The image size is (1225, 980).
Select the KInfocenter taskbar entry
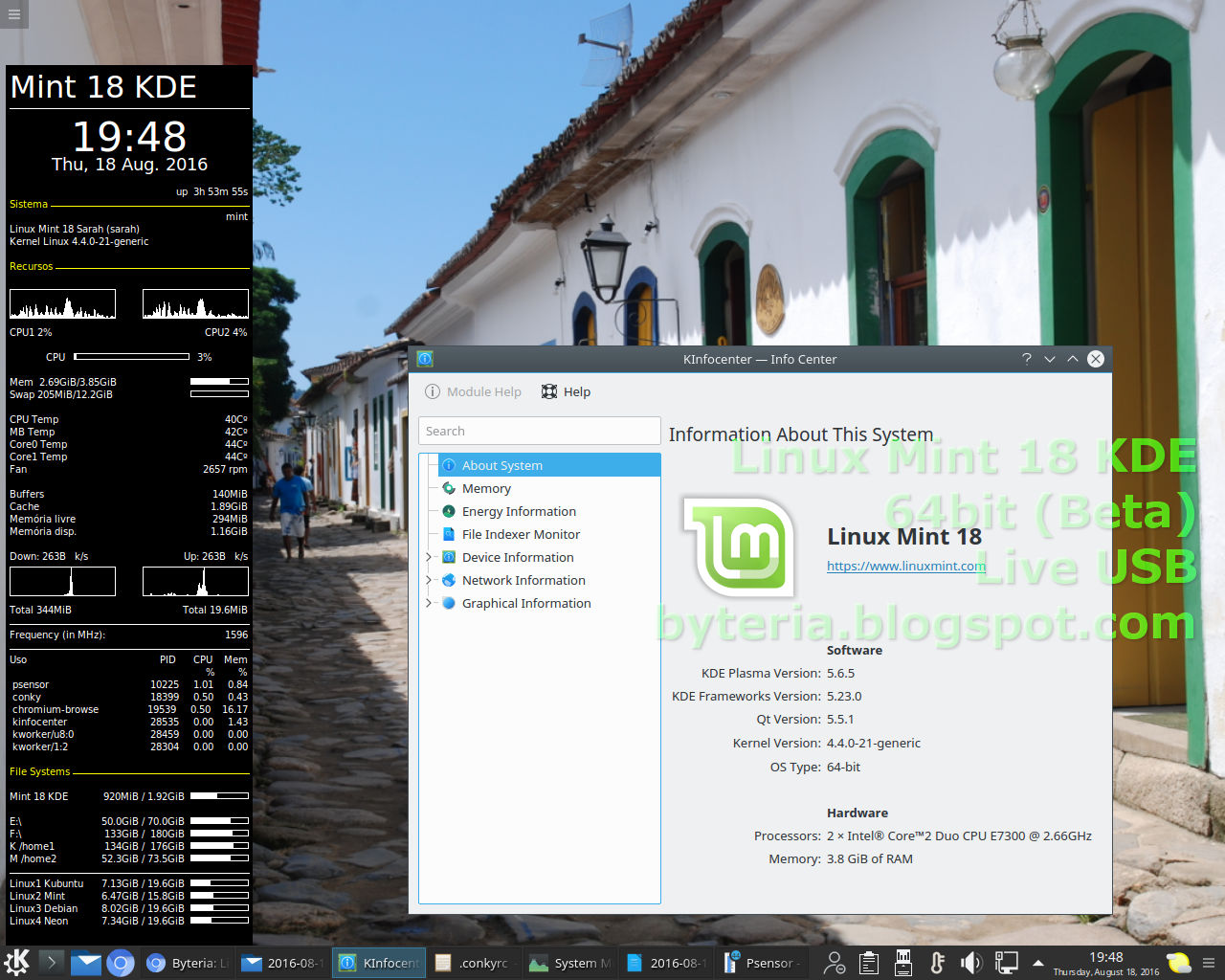click(378, 963)
